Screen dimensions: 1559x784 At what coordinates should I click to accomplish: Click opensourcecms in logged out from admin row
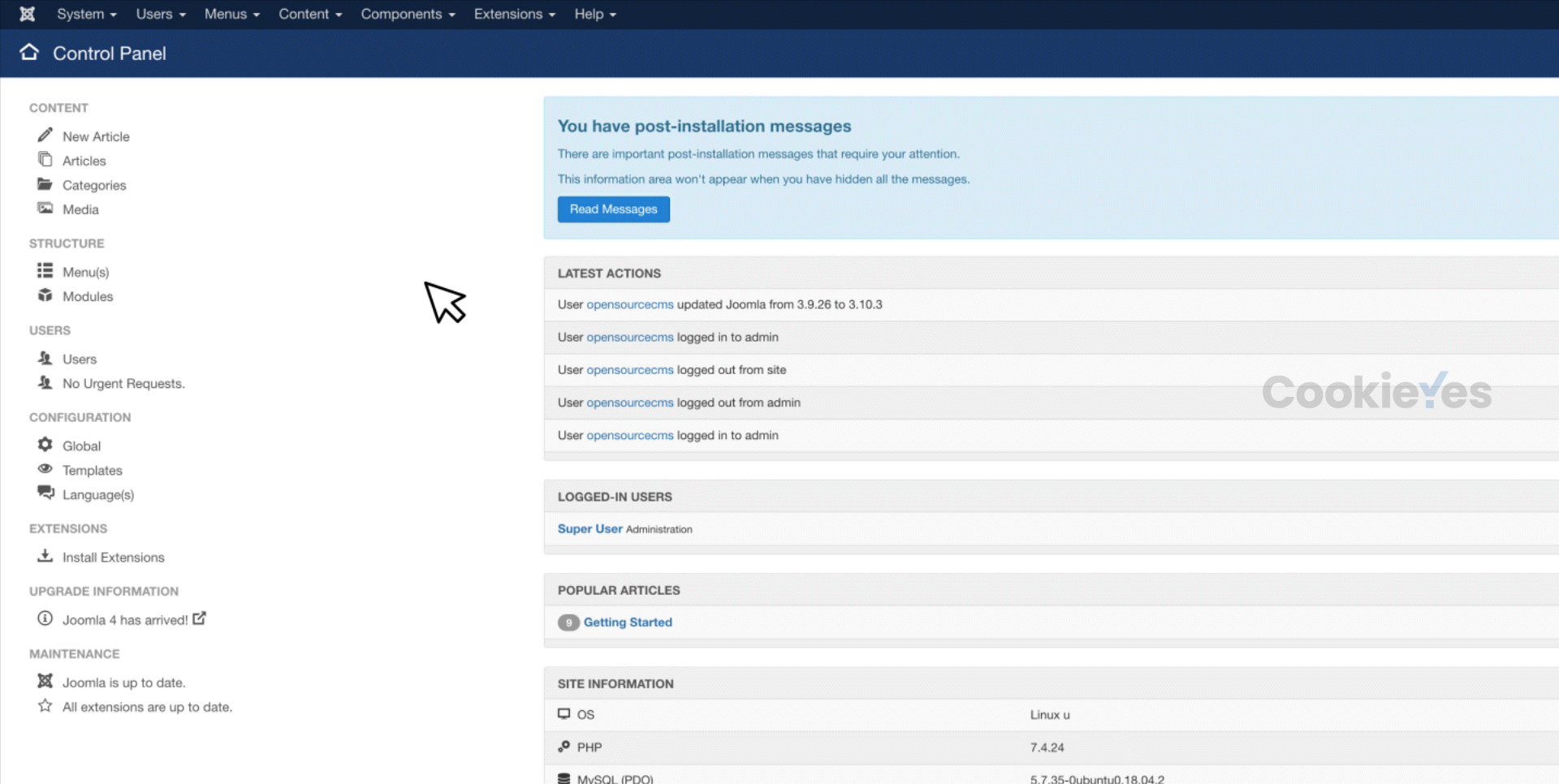pyautogui.click(x=630, y=403)
